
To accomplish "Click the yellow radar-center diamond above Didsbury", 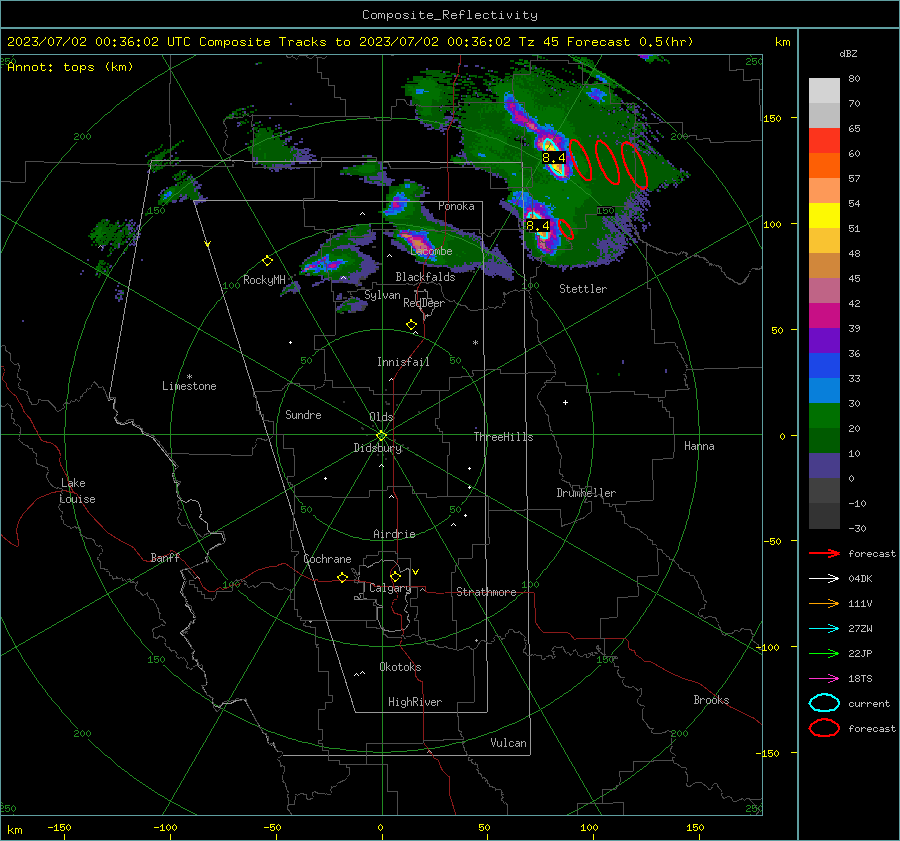I will pos(381,435).
